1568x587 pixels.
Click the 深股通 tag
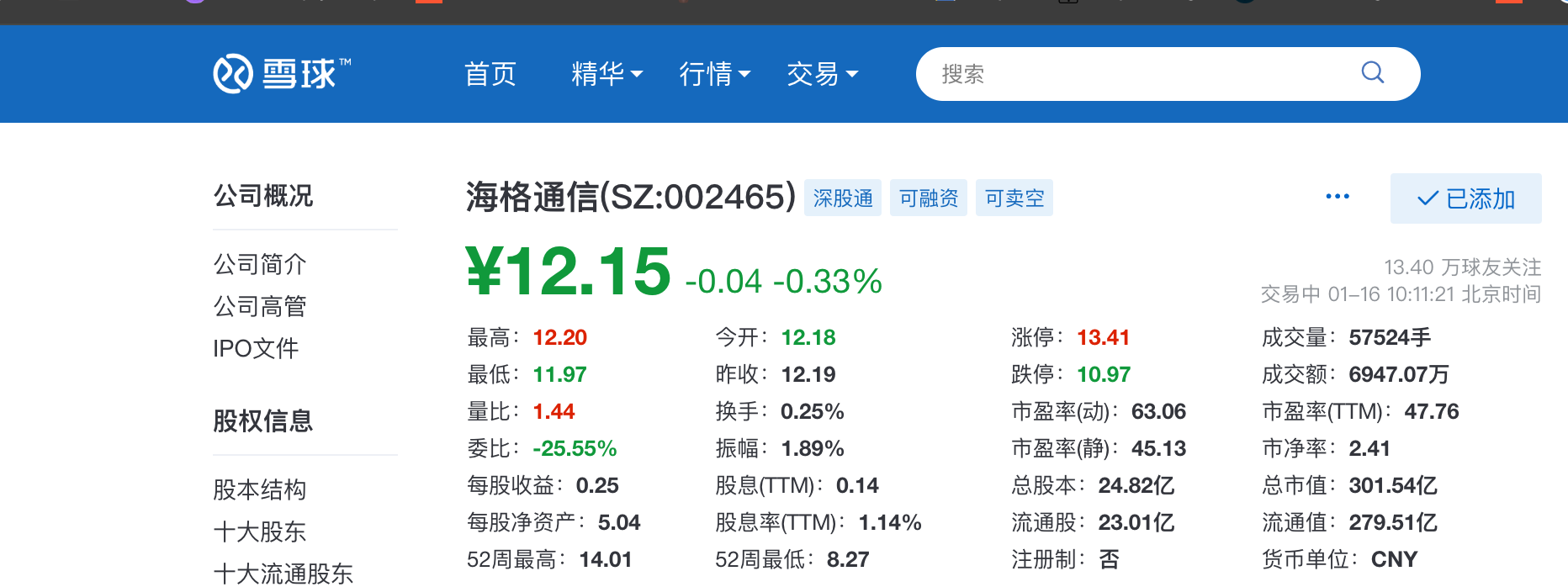(843, 198)
